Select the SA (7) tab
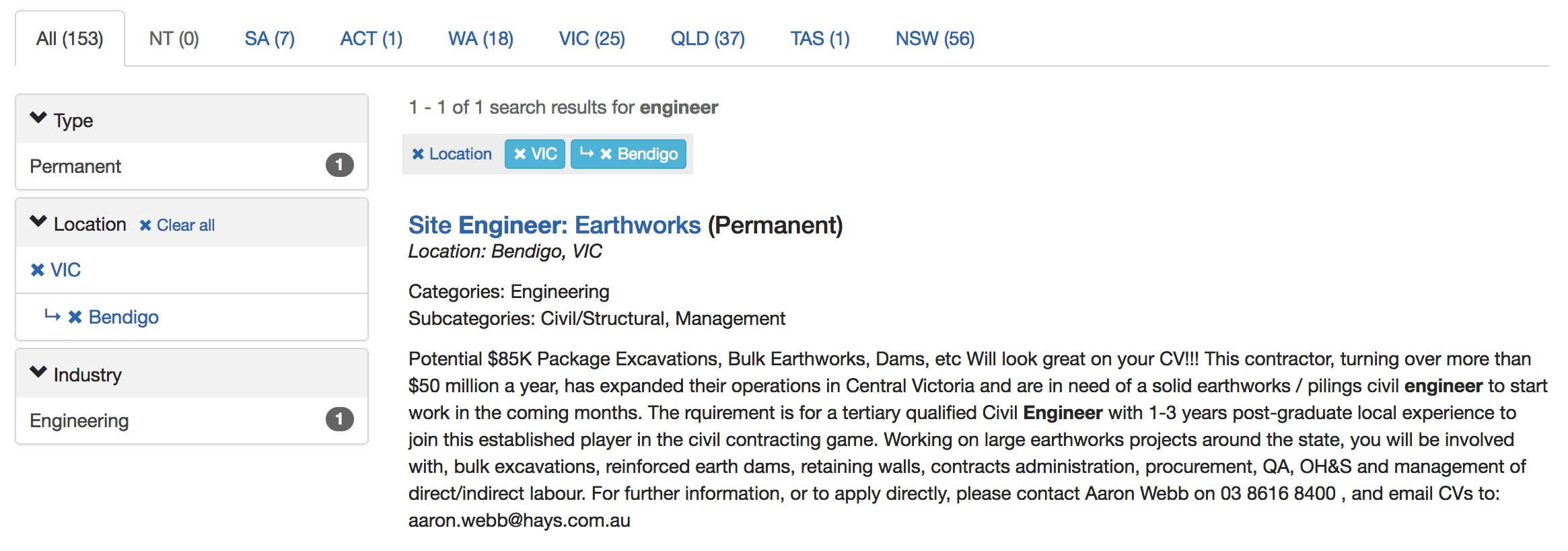Viewport: 1568px width, 551px height. click(269, 39)
